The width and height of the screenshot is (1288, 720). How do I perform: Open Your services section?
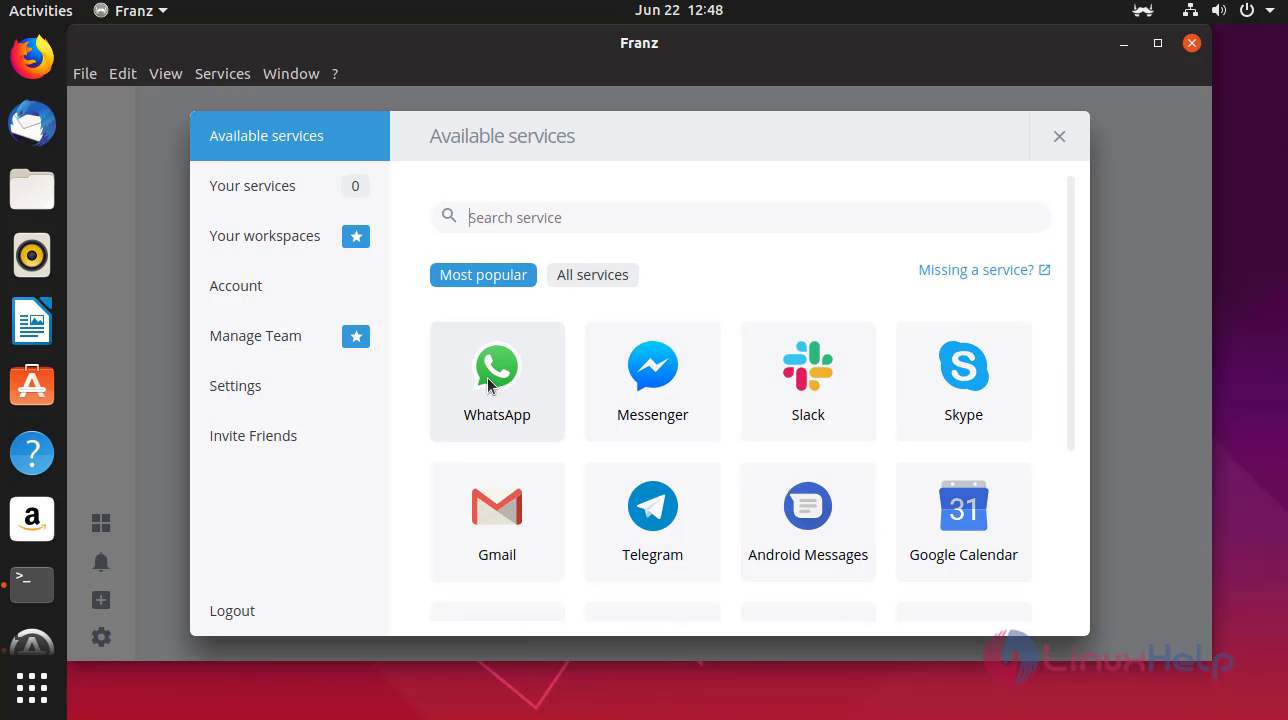coord(290,186)
